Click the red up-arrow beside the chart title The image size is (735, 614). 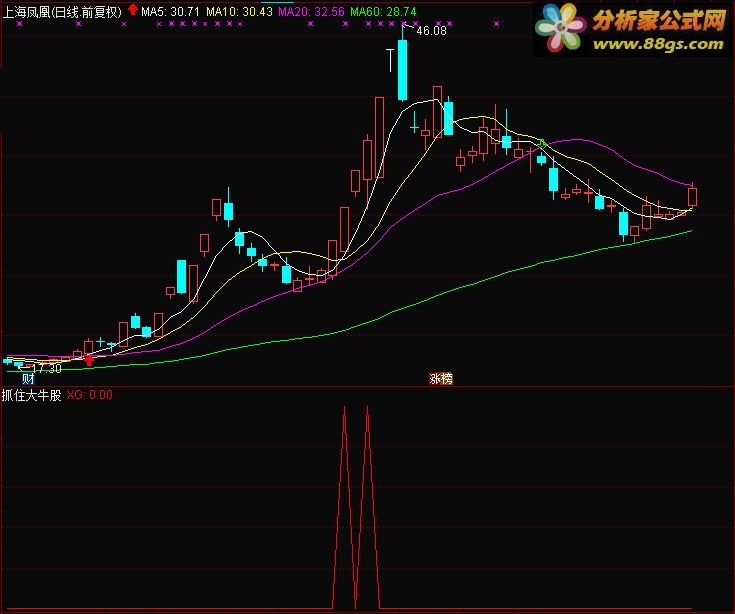pyautogui.click(x=133, y=9)
